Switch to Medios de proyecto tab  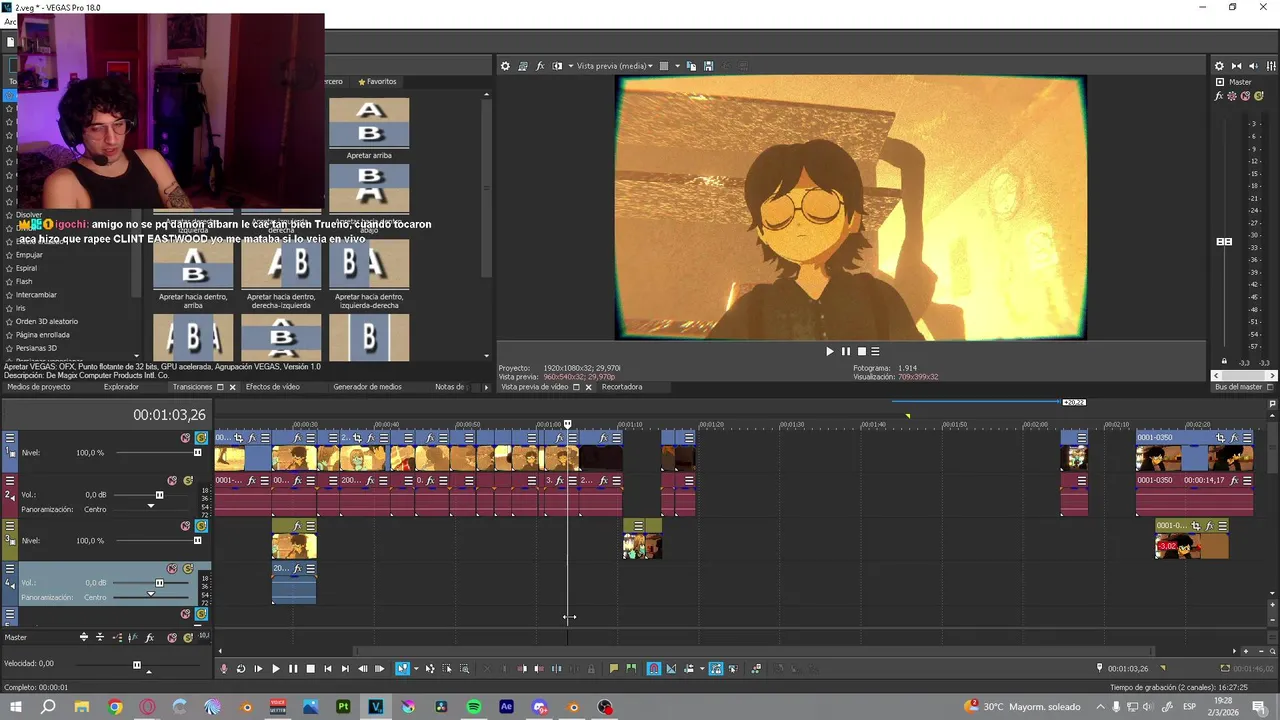tap(39, 387)
